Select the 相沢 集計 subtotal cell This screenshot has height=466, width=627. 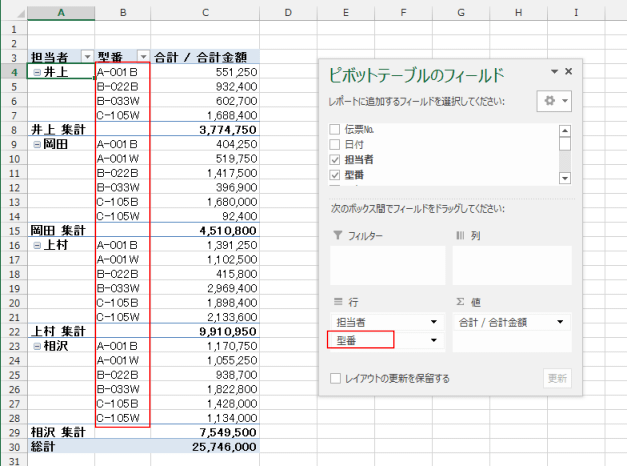(61, 432)
